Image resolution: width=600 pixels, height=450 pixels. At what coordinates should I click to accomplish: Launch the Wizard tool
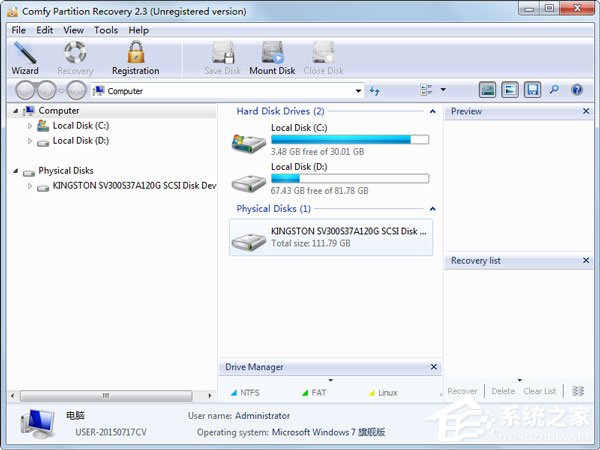tap(25, 58)
